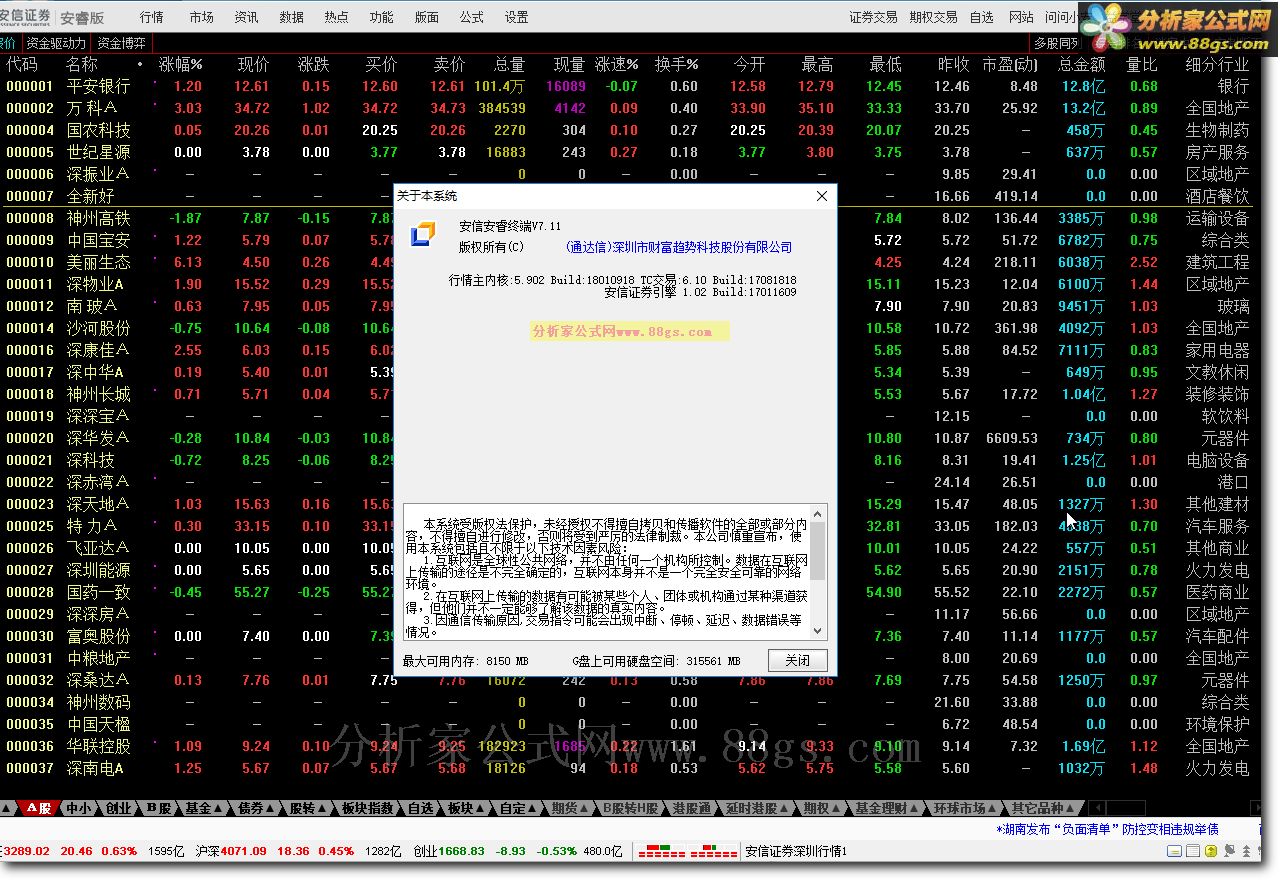The width and height of the screenshot is (1280, 880).
Task: Select the 创业 bottom tab
Action: tap(119, 808)
